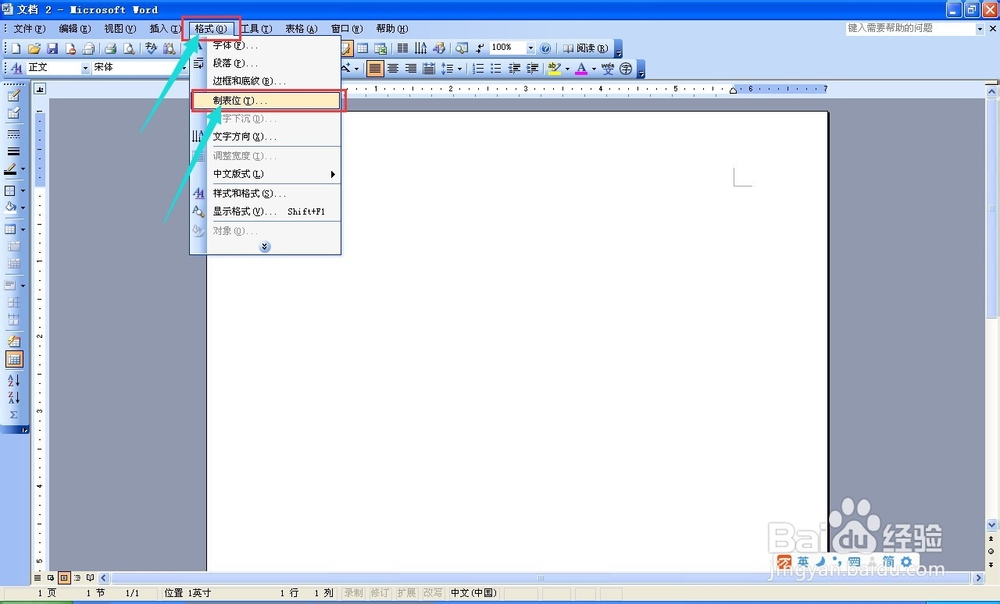Toggle 改写 overtype mode in status bar
1000x604 pixels.
[x=432, y=593]
